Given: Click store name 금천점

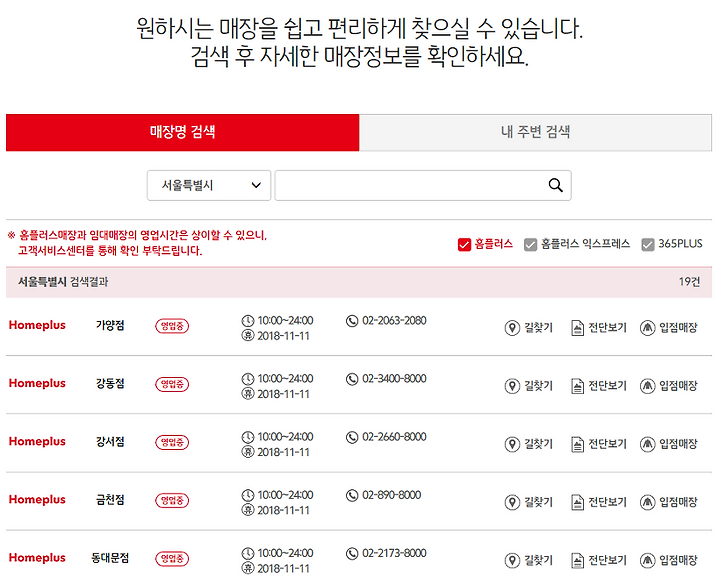Looking at the screenshot, I should pos(110,500).
